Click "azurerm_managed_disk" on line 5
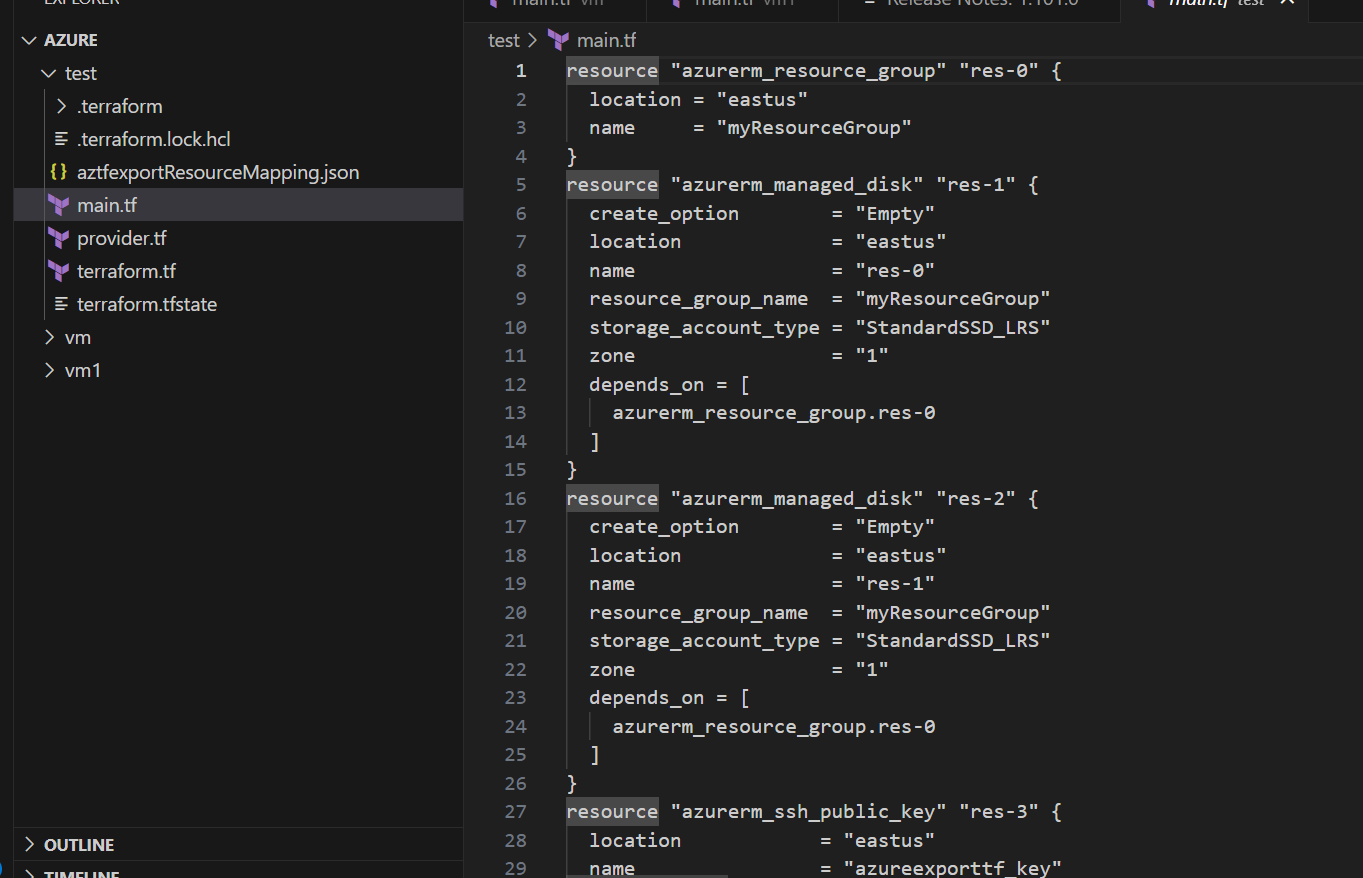Viewport: 1363px width, 878px height. pos(797,184)
